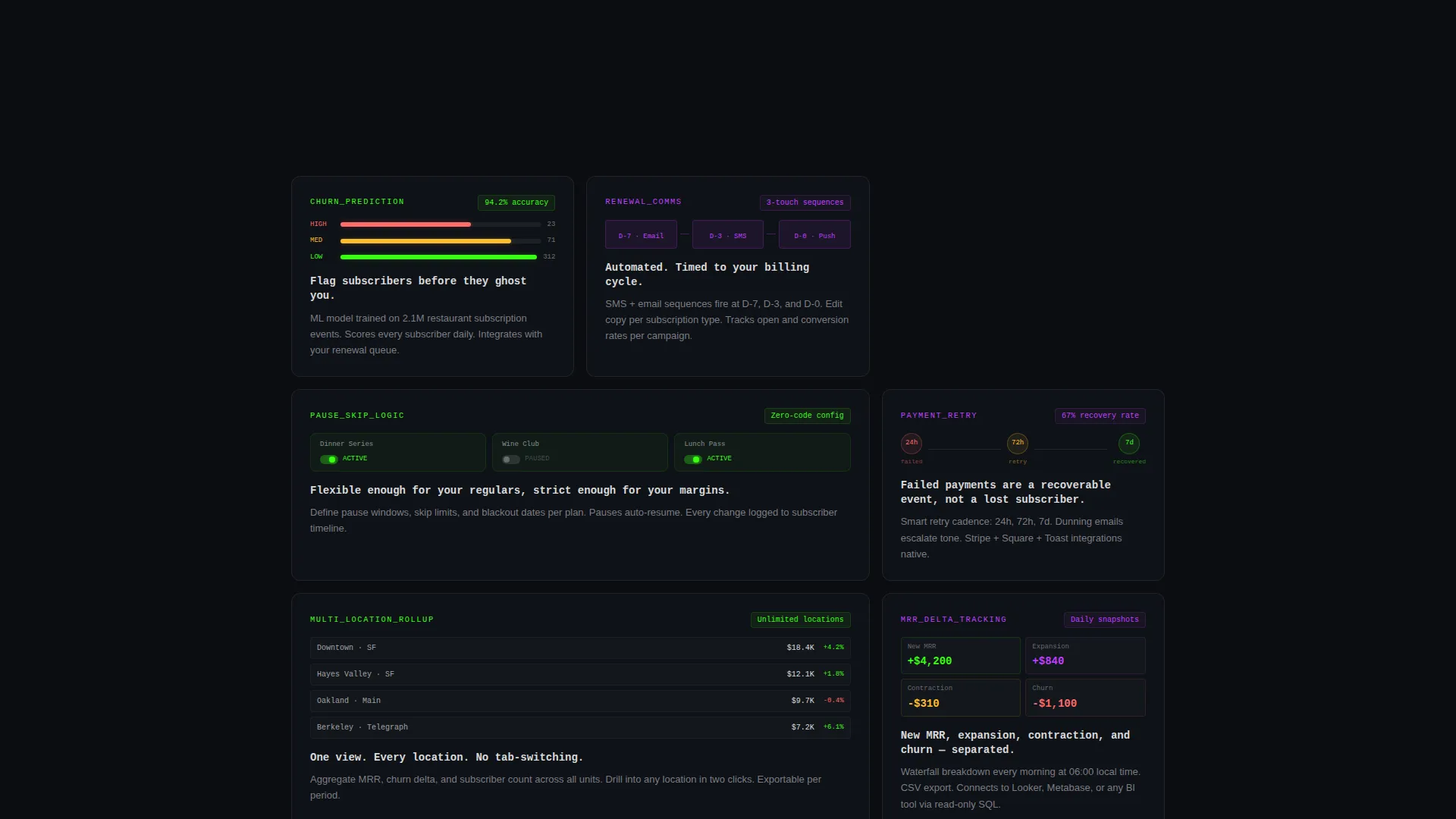
Task: Click the $12.1K value for Hayes Valley
Action: pyautogui.click(x=800, y=674)
